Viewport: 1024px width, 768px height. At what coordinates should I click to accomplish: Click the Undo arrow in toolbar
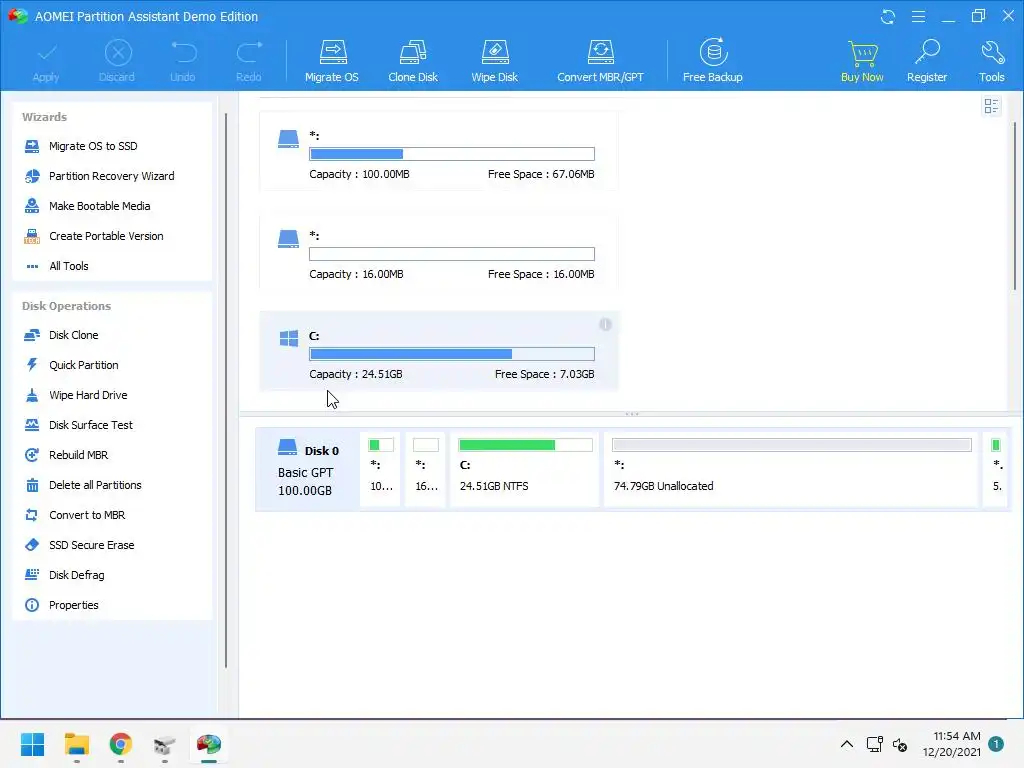click(183, 62)
